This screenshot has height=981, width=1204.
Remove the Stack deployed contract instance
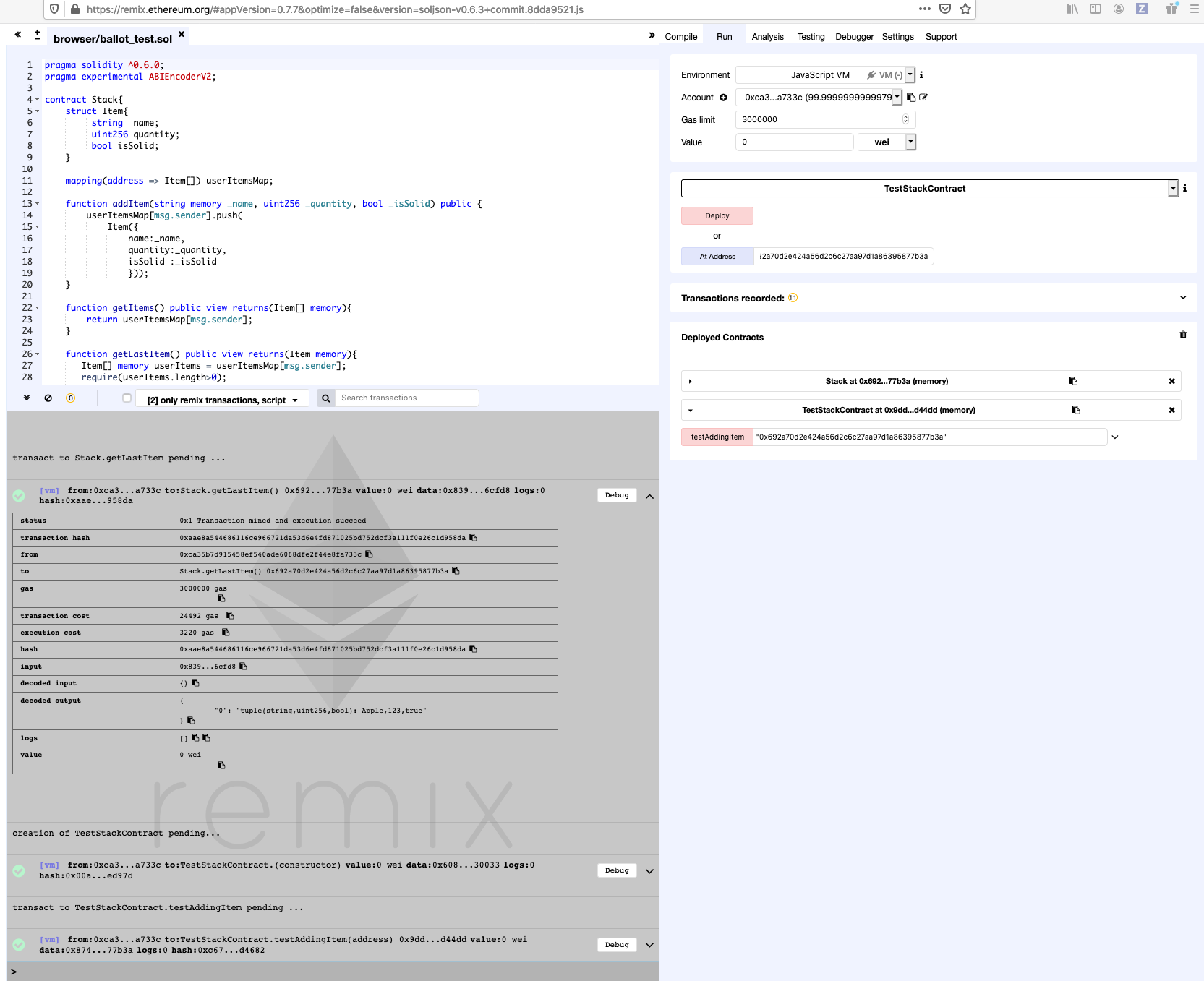pos(1172,382)
